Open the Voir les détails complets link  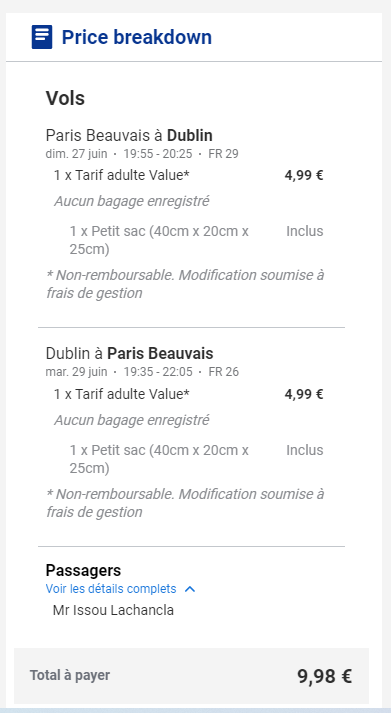click(111, 589)
